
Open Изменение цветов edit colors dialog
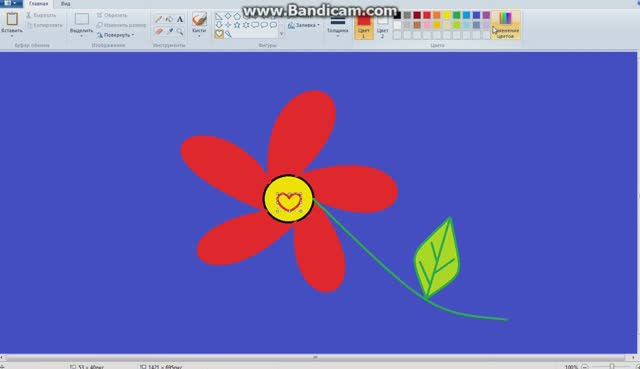point(505,25)
